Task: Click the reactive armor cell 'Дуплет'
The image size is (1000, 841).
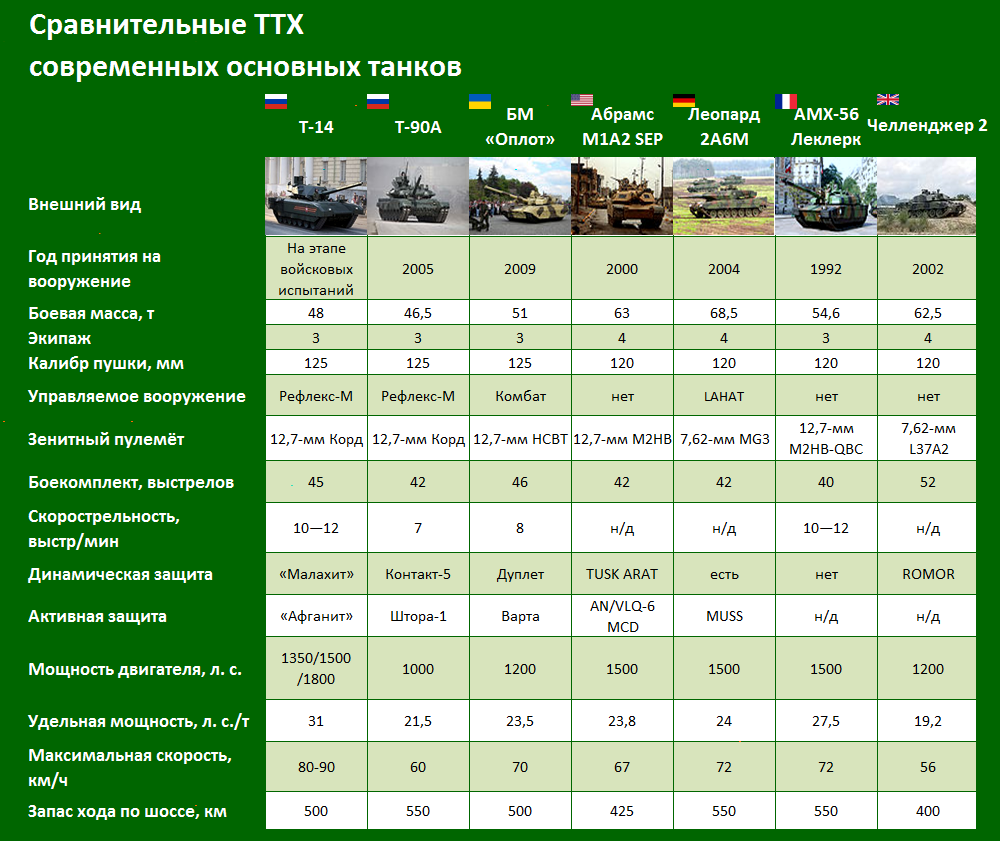Action: [520, 574]
